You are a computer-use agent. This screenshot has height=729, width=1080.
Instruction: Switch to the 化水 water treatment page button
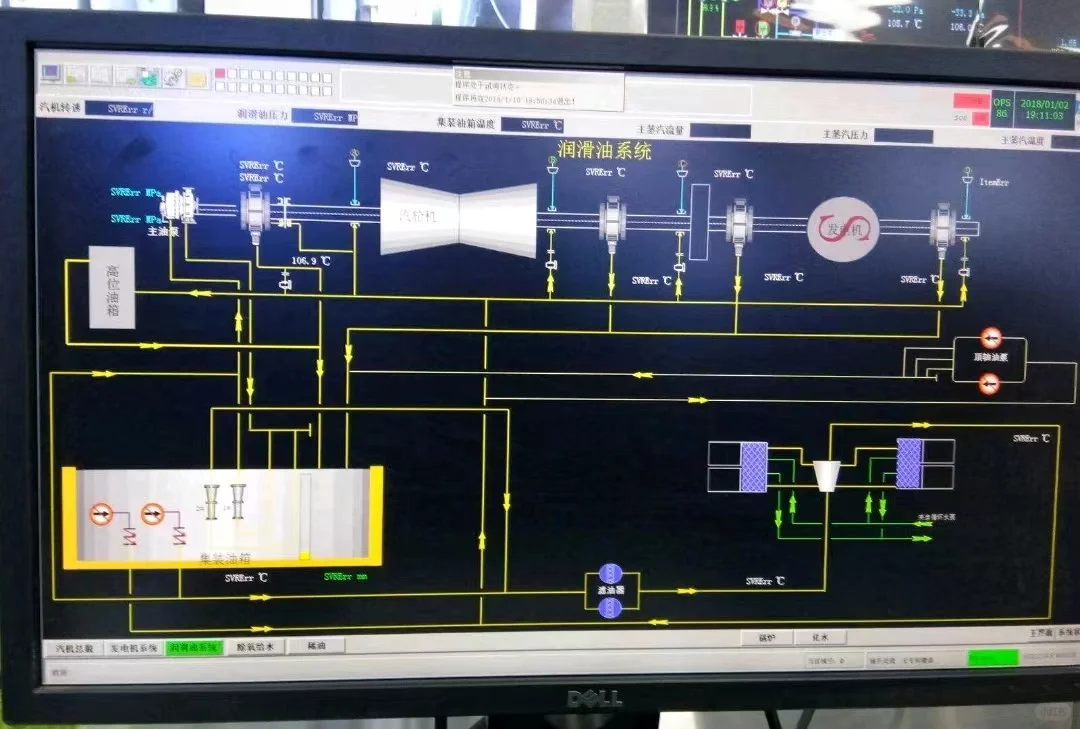point(820,637)
